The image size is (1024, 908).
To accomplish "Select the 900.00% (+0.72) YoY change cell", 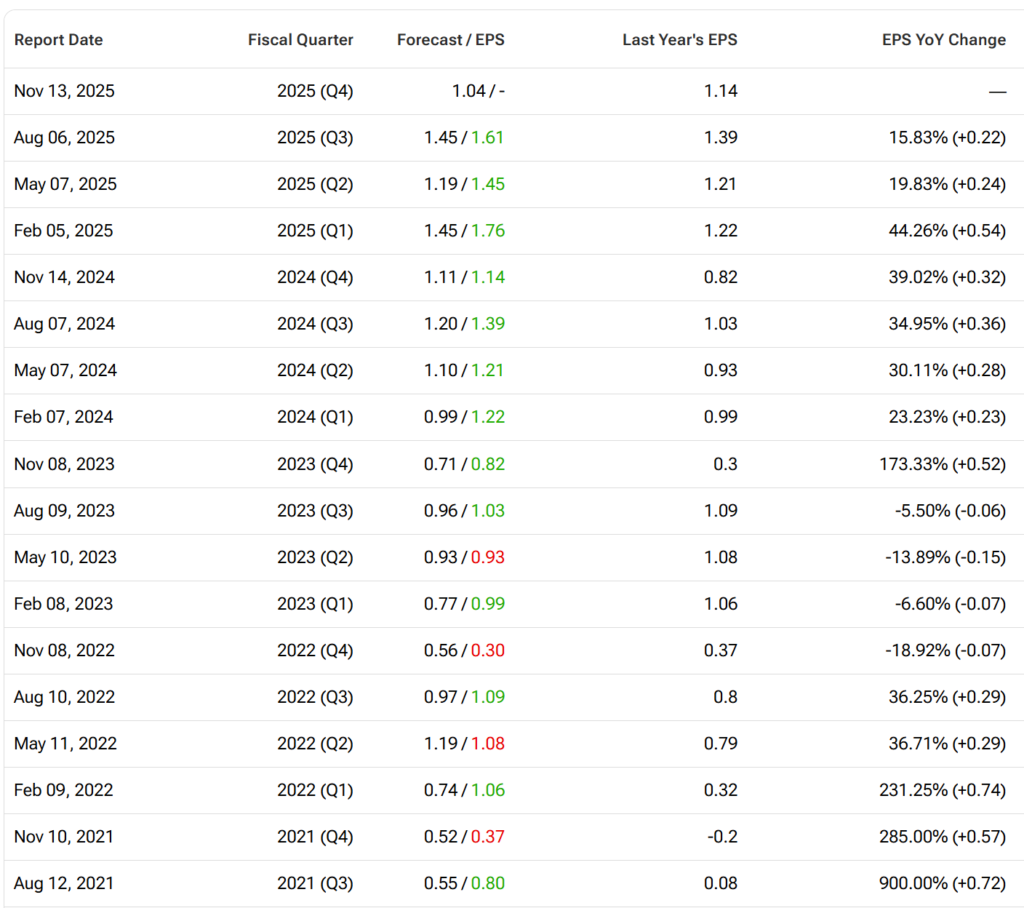I will pos(940,883).
